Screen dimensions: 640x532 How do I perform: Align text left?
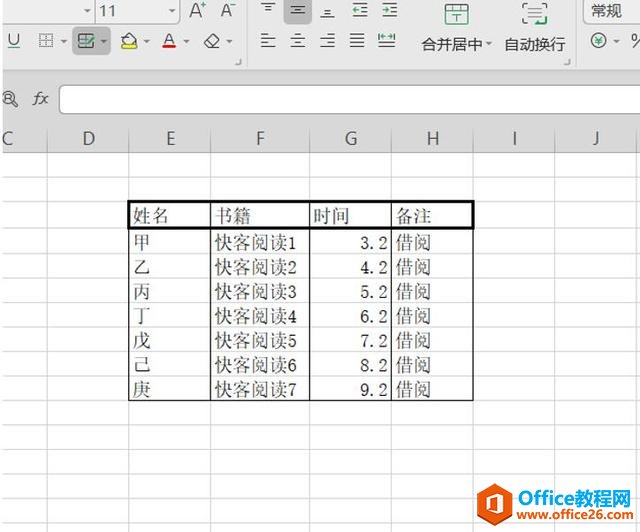click(x=268, y=40)
